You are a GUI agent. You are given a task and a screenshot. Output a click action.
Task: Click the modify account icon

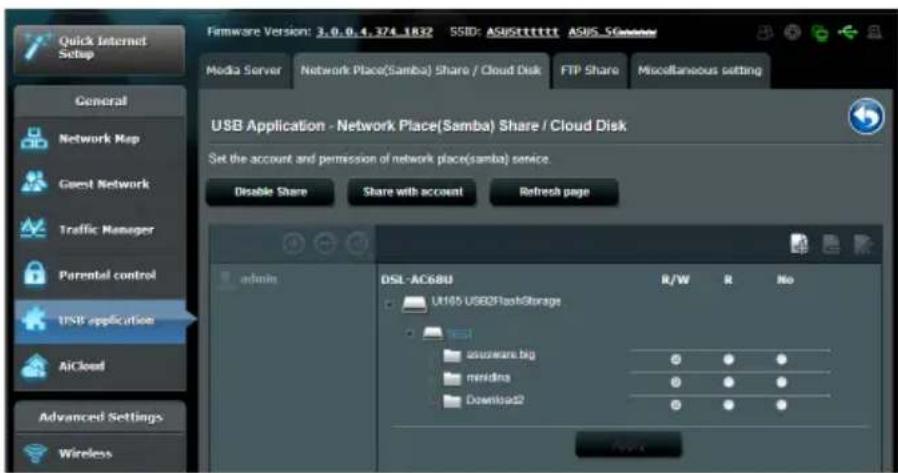(357, 244)
